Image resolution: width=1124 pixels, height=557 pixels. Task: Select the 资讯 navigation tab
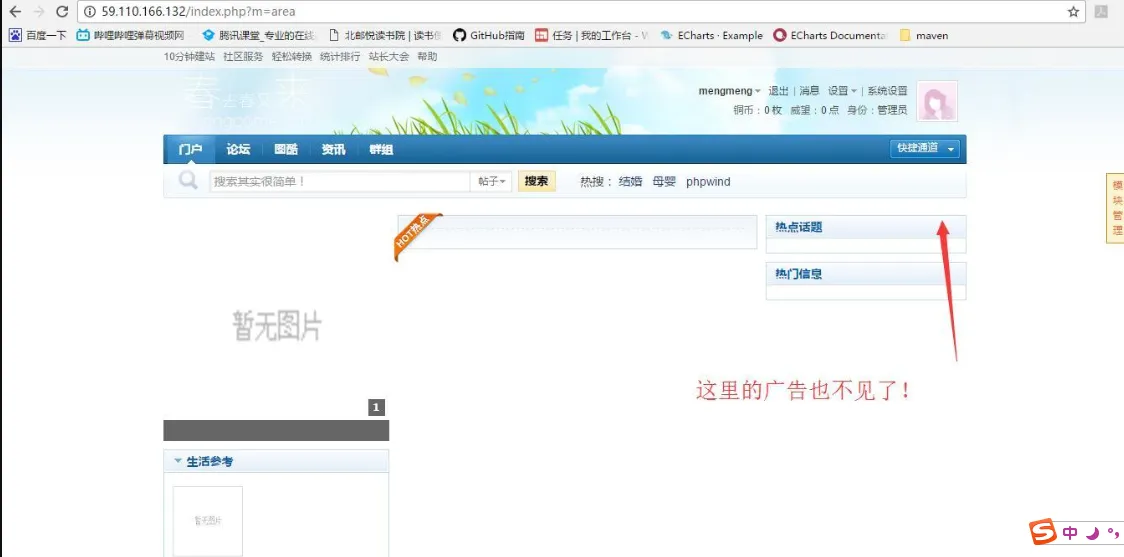pyautogui.click(x=333, y=150)
